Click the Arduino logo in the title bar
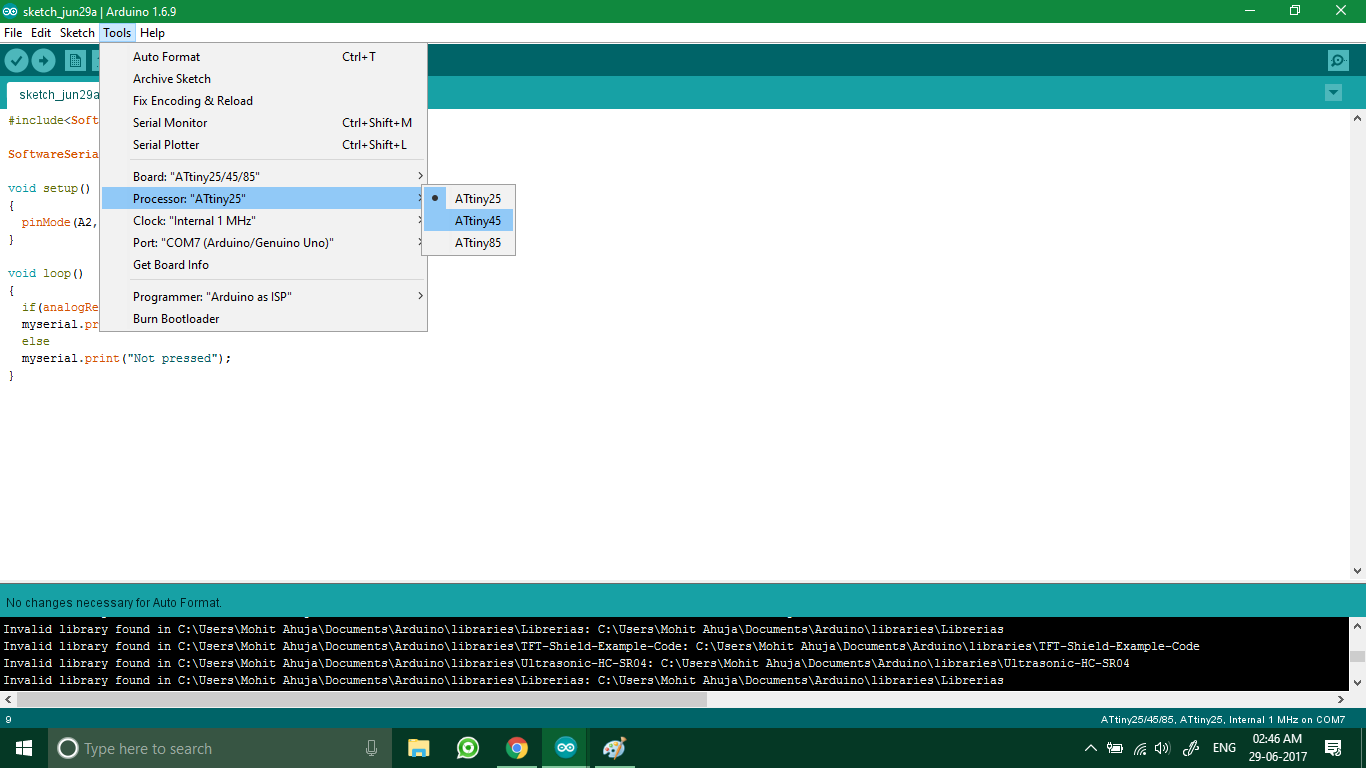1366x768 pixels. pos(10,11)
